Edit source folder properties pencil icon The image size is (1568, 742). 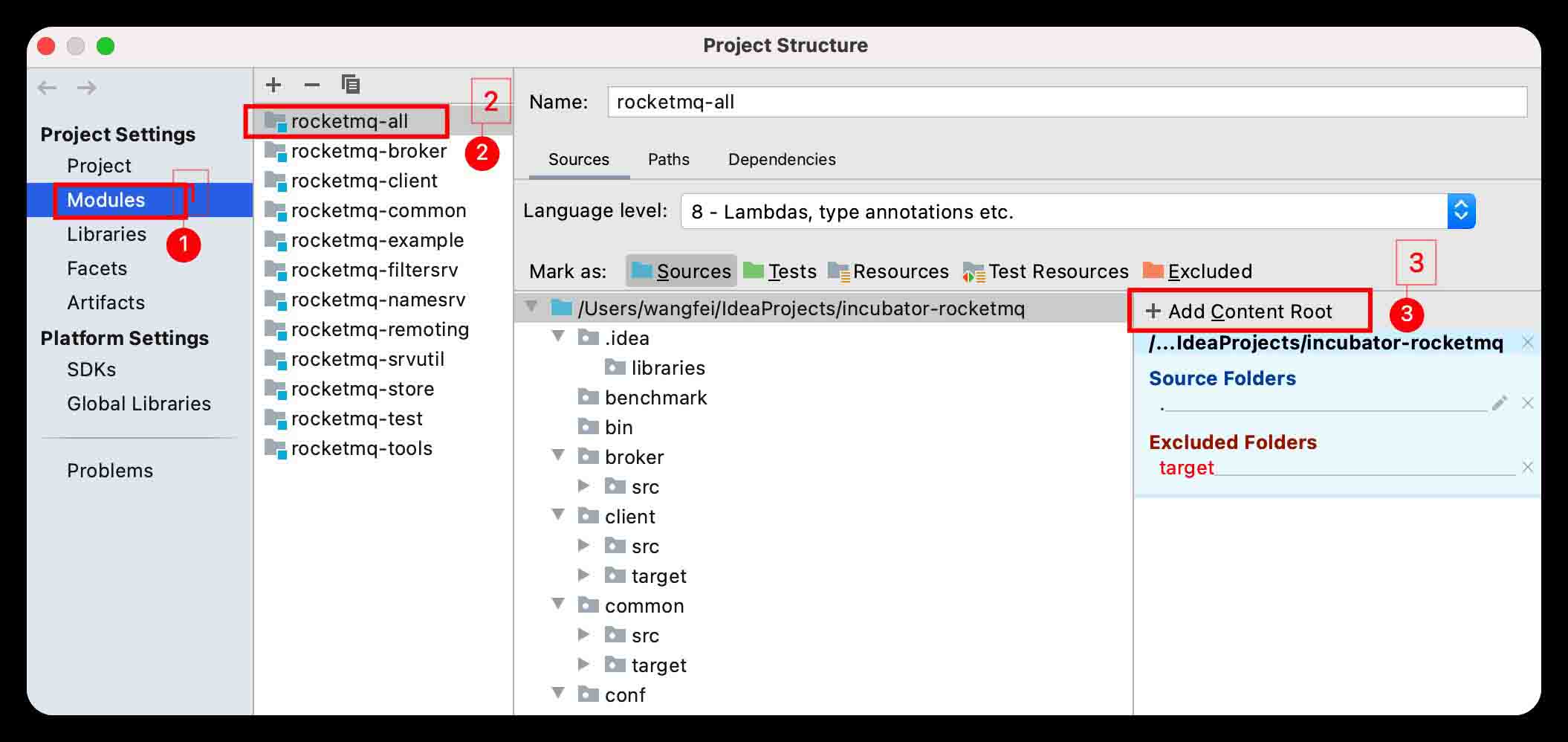(x=1500, y=403)
